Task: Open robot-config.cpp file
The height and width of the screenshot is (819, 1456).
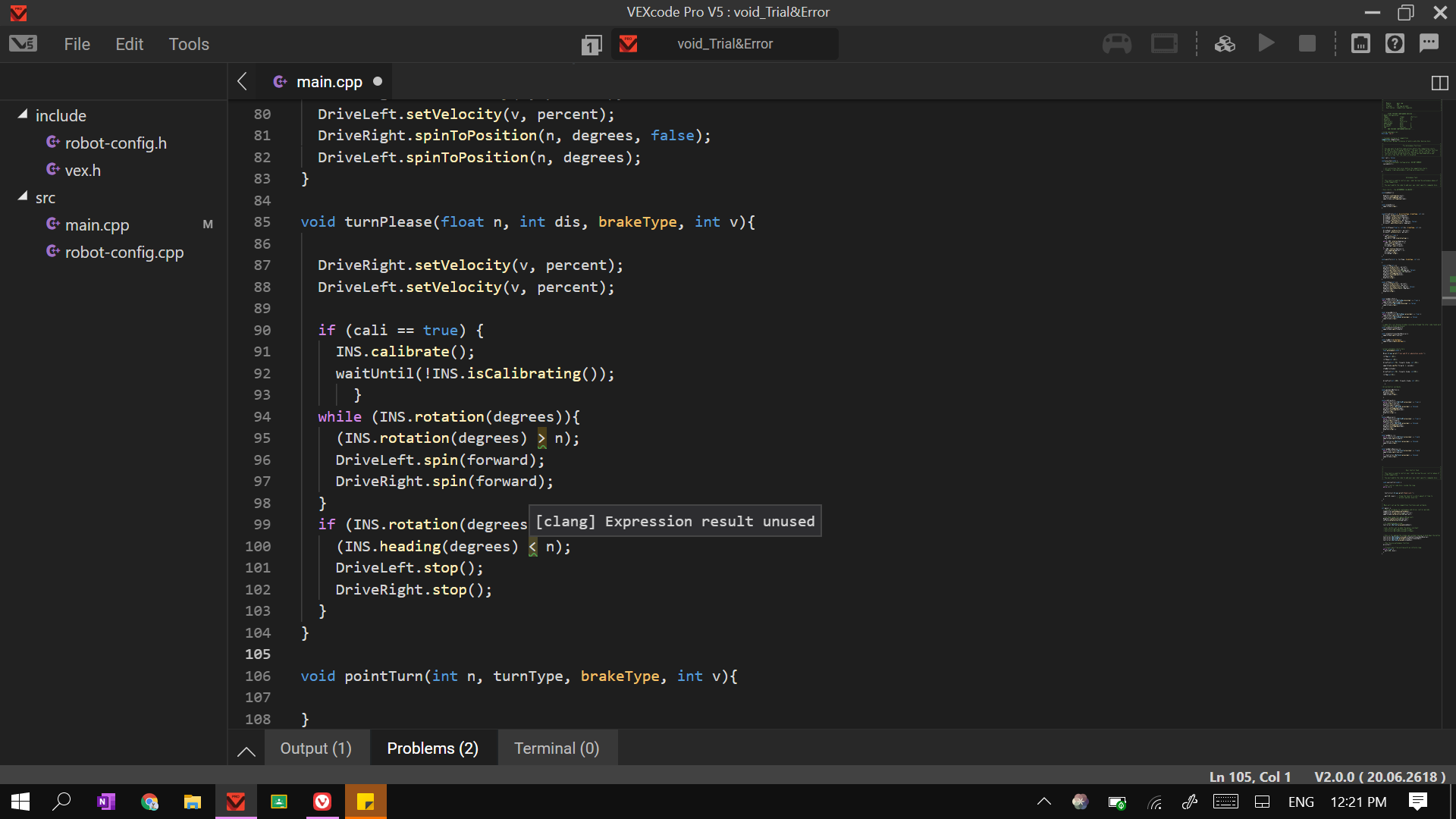Action: 124,253
